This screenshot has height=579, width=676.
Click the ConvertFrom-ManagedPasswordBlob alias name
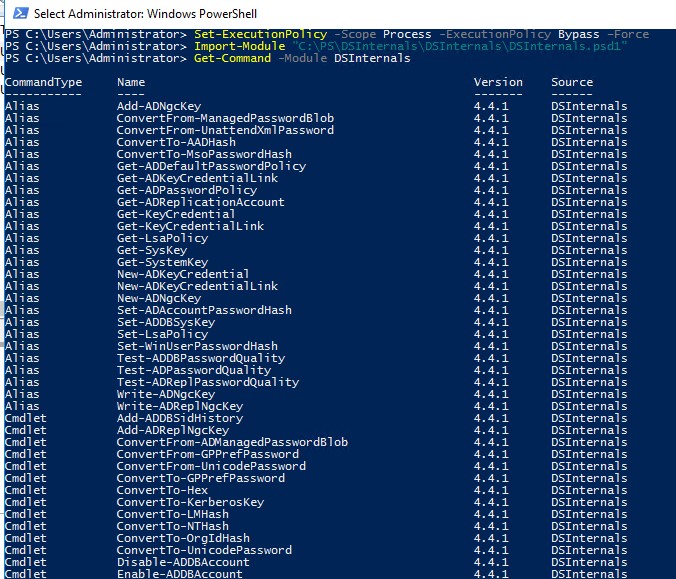tap(225, 118)
